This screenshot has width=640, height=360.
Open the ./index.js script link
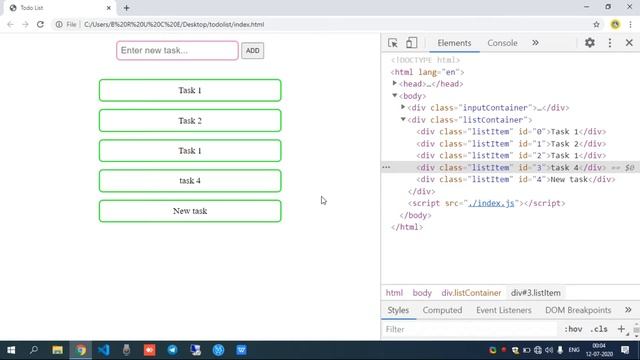[491, 203]
